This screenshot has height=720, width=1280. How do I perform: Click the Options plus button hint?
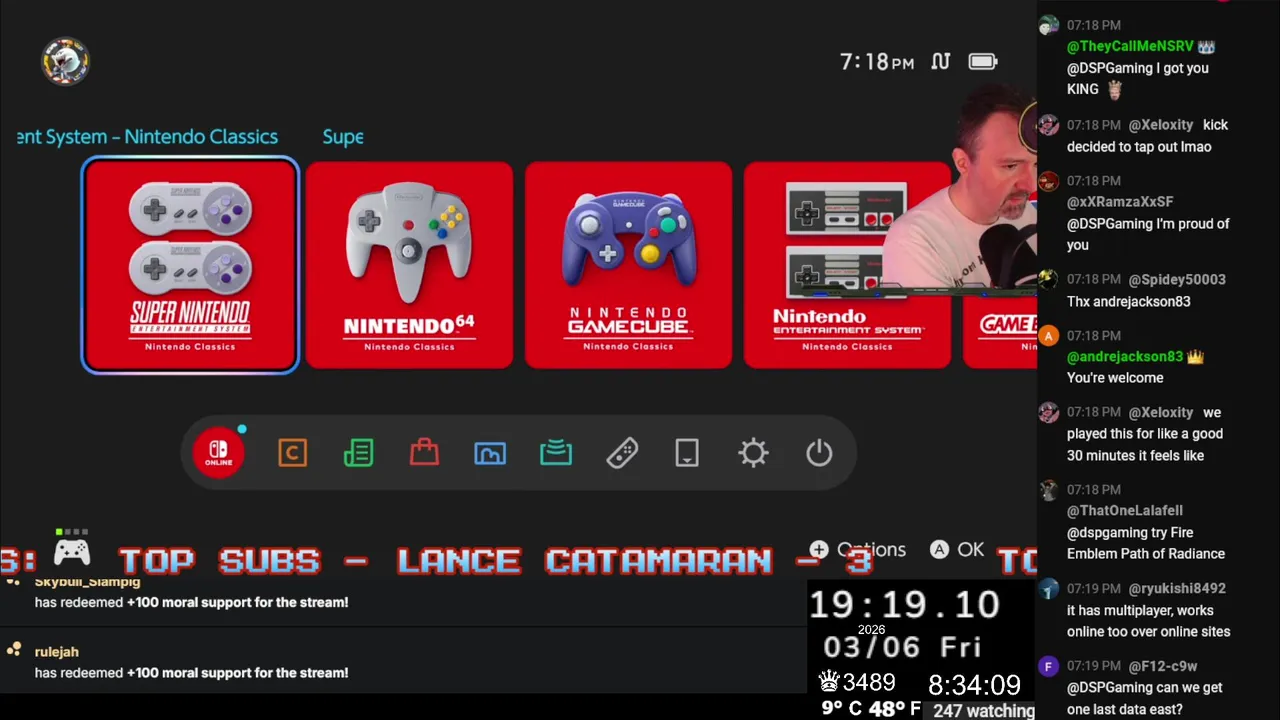click(x=858, y=550)
